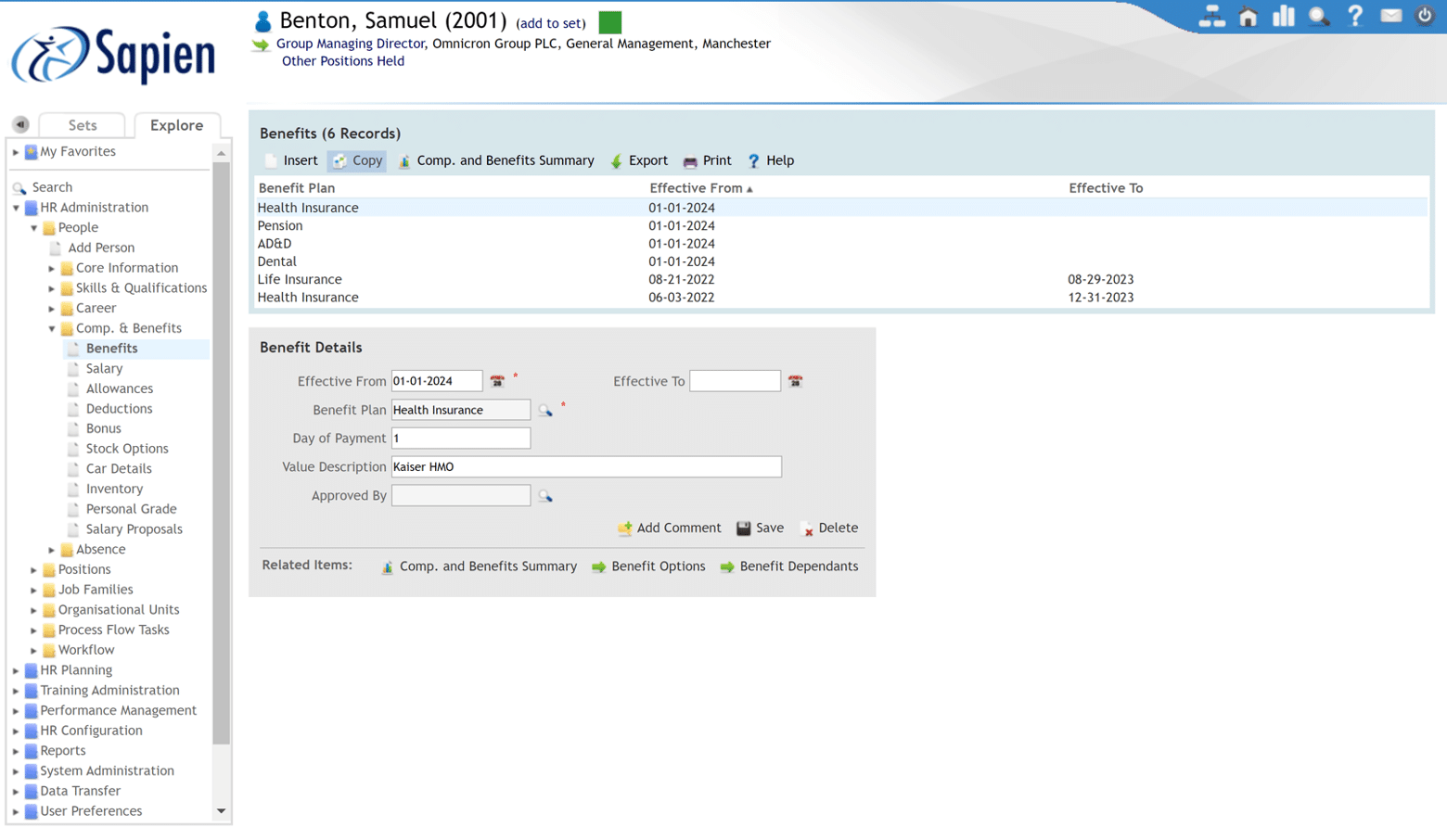The image size is (1447, 840).
Task: Switch to the Sets tab
Action: pyautogui.click(x=82, y=125)
